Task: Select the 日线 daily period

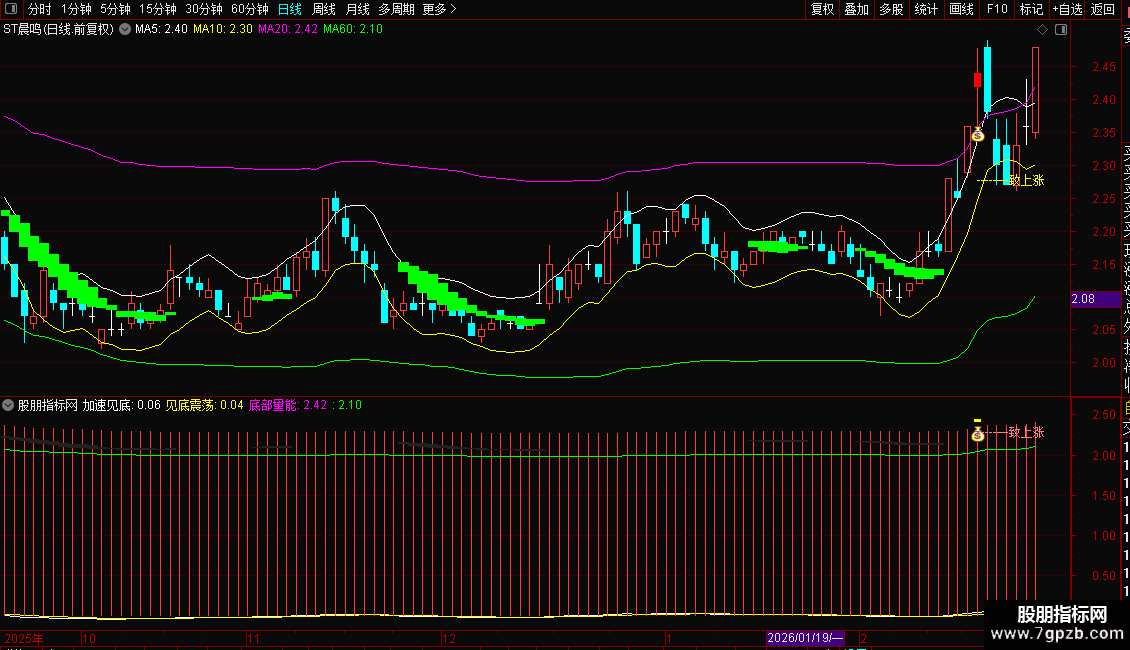Action: (290, 9)
